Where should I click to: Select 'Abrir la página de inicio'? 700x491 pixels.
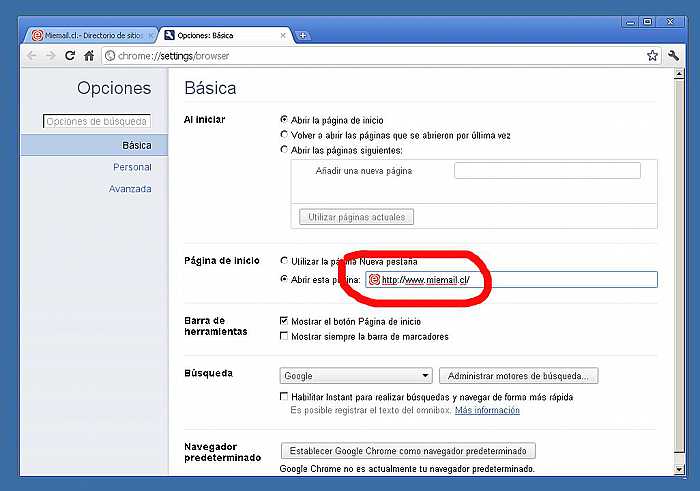(x=283, y=120)
